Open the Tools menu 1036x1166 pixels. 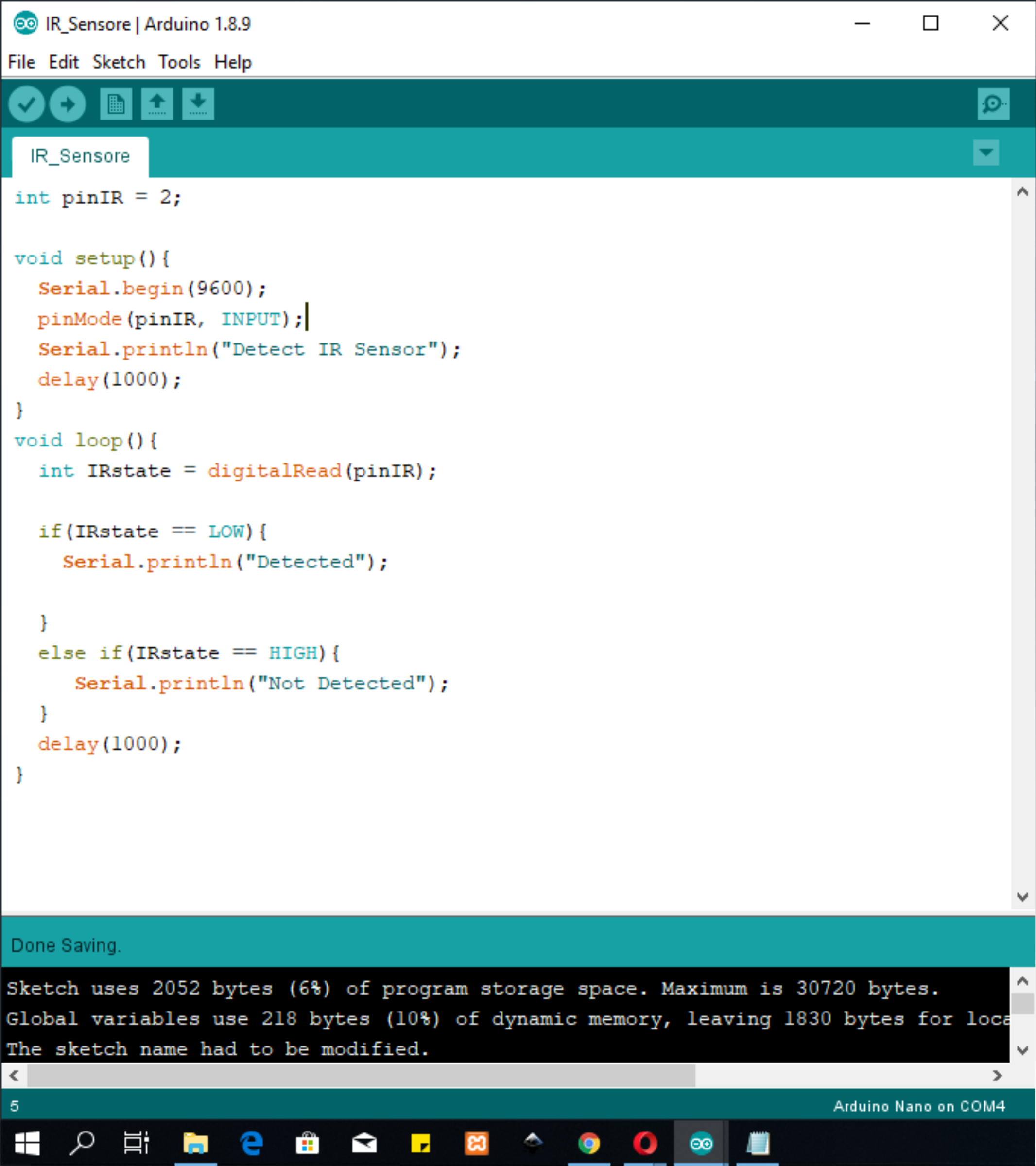[x=179, y=62]
